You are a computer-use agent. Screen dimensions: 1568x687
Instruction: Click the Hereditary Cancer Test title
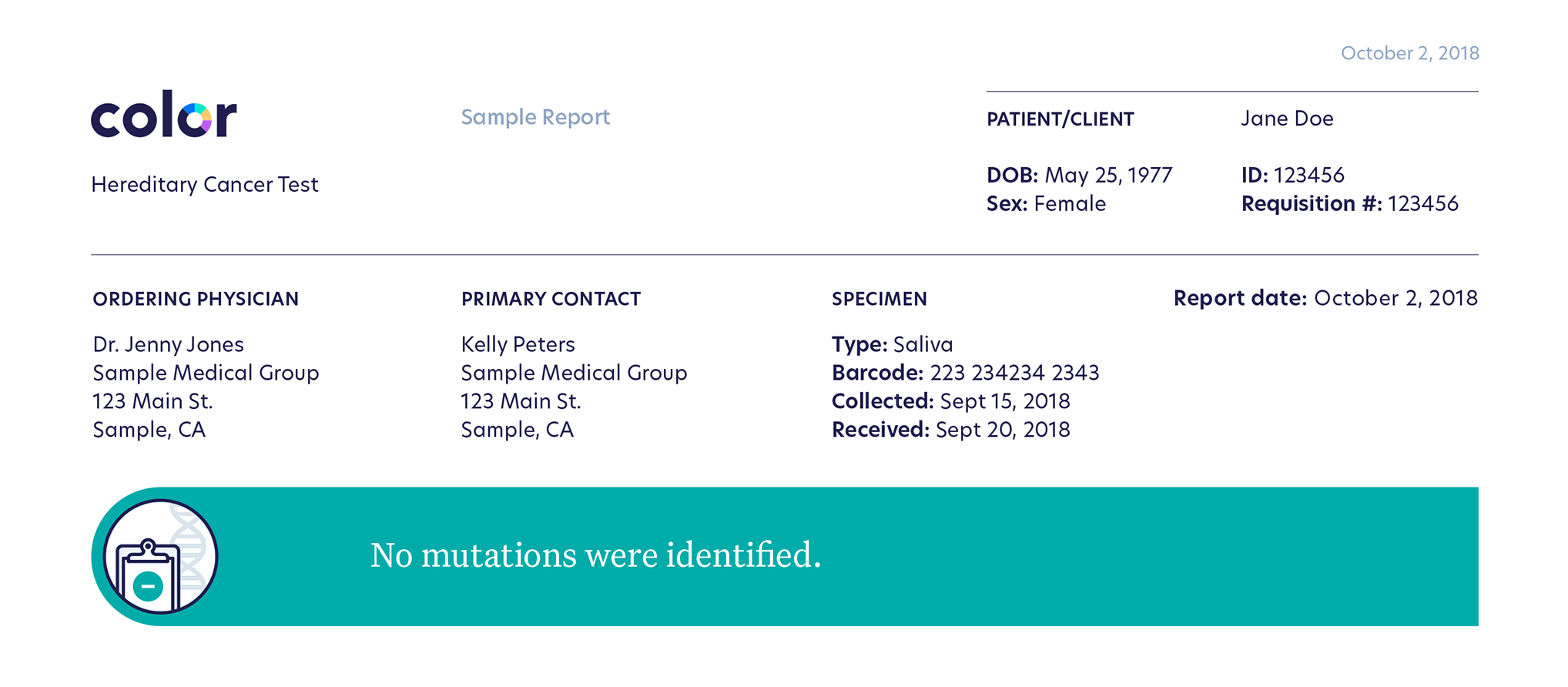tap(205, 185)
